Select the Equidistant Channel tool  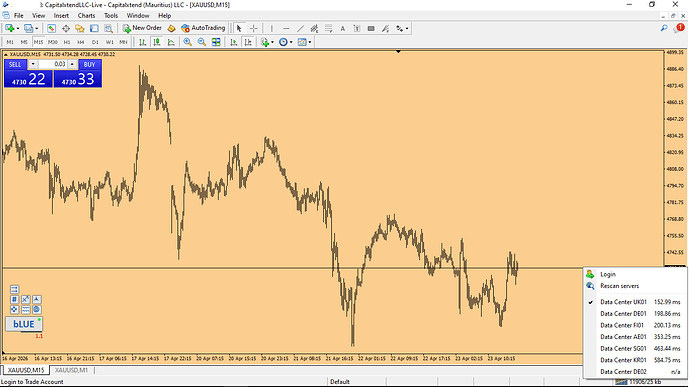pyautogui.click(x=314, y=28)
